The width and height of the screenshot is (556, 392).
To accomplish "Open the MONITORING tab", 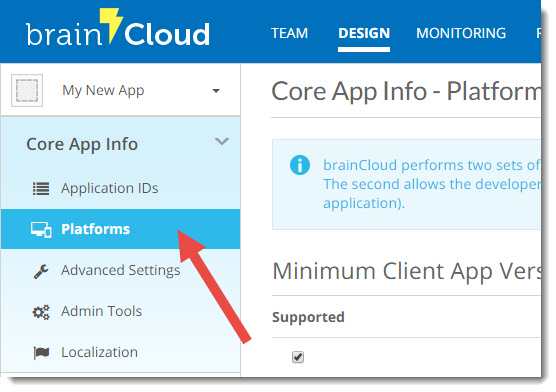I will [461, 33].
